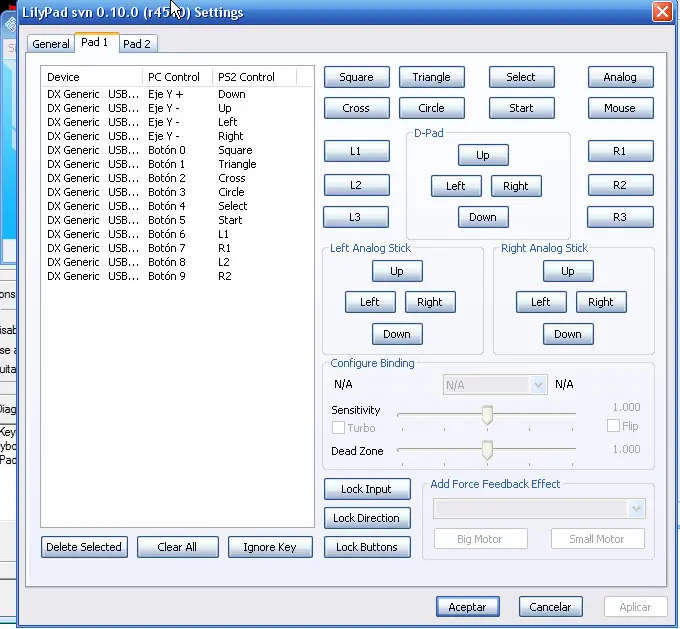Click D-Pad Right button

coord(516,186)
